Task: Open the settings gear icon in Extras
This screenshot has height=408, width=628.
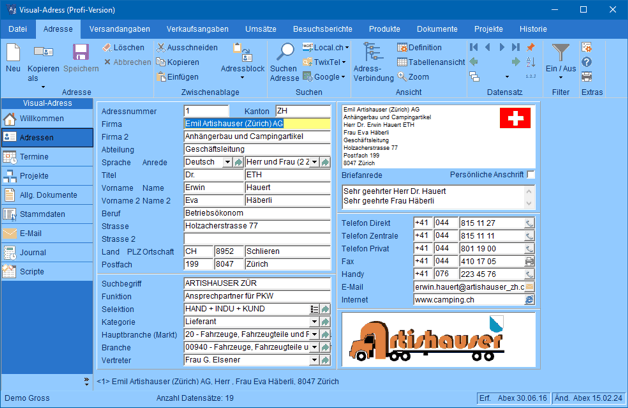Action: click(587, 47)
